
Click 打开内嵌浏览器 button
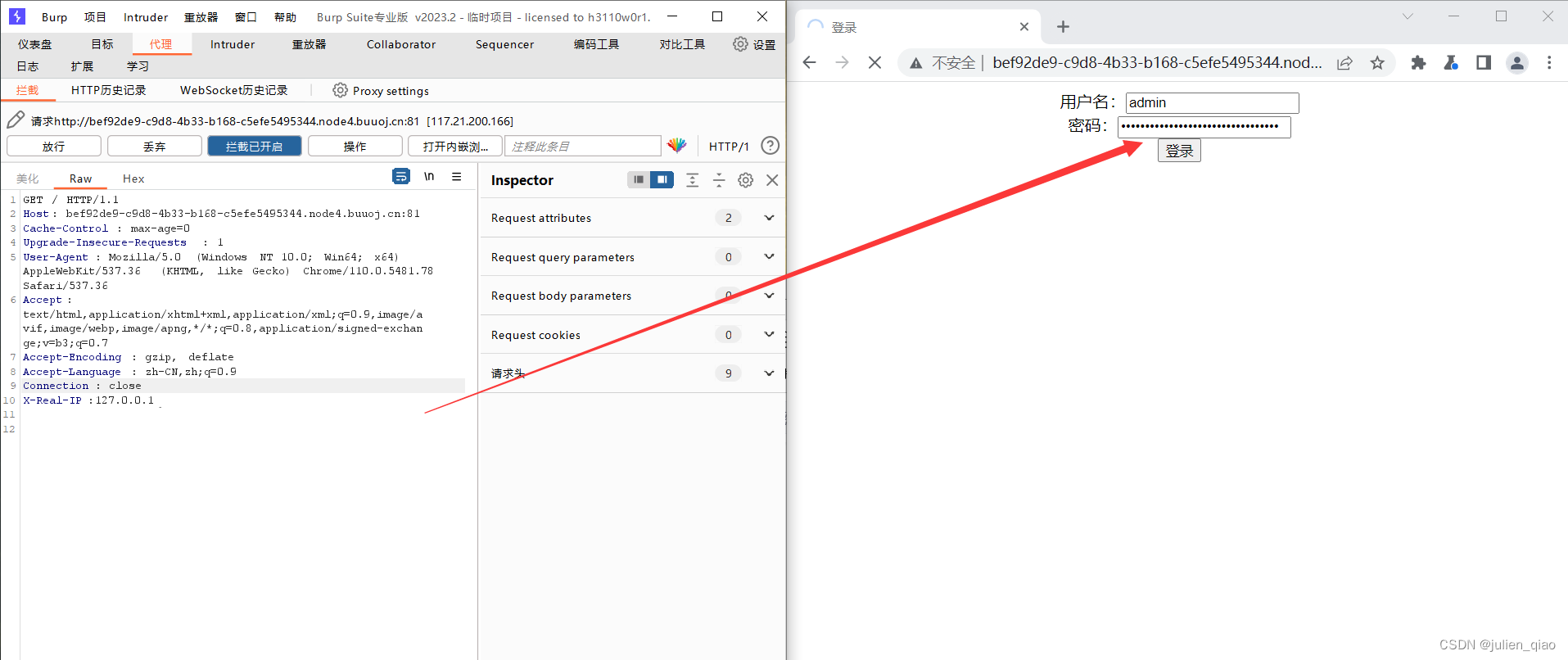click(x=455, y=146)
